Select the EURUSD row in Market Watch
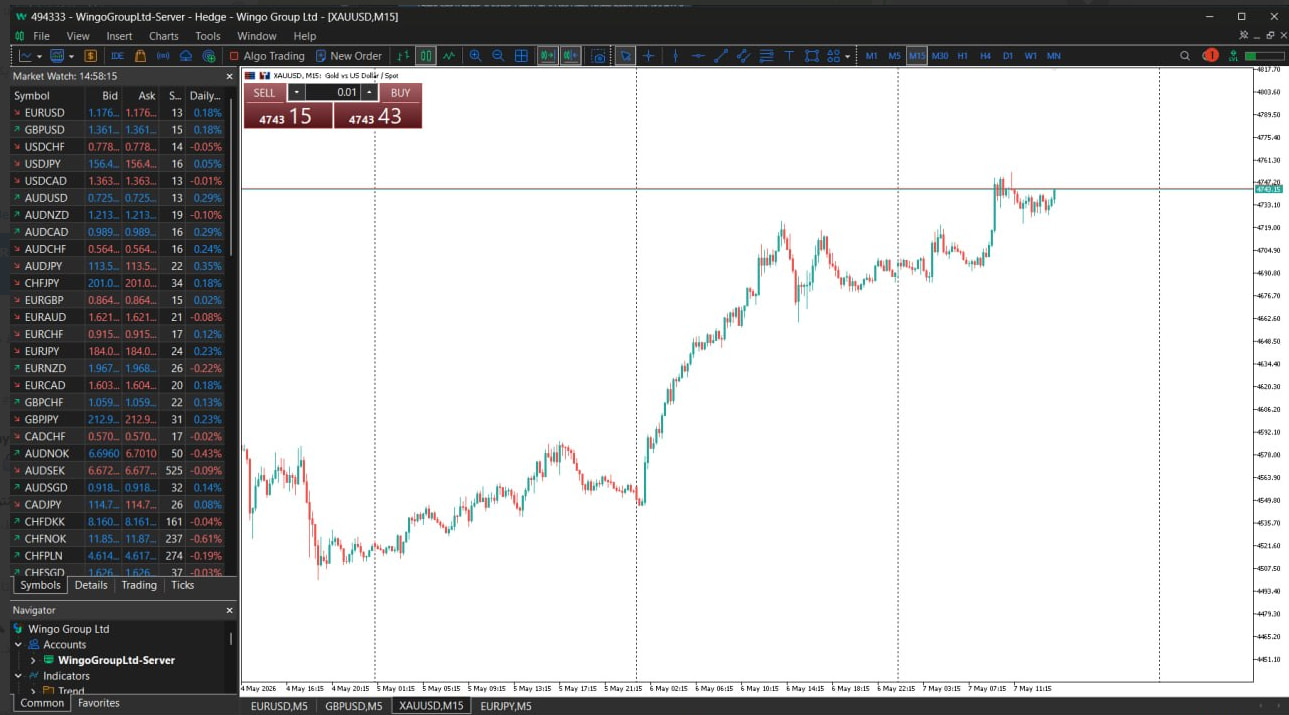Viewport: 1289px width, 715px height. point(119,113)
